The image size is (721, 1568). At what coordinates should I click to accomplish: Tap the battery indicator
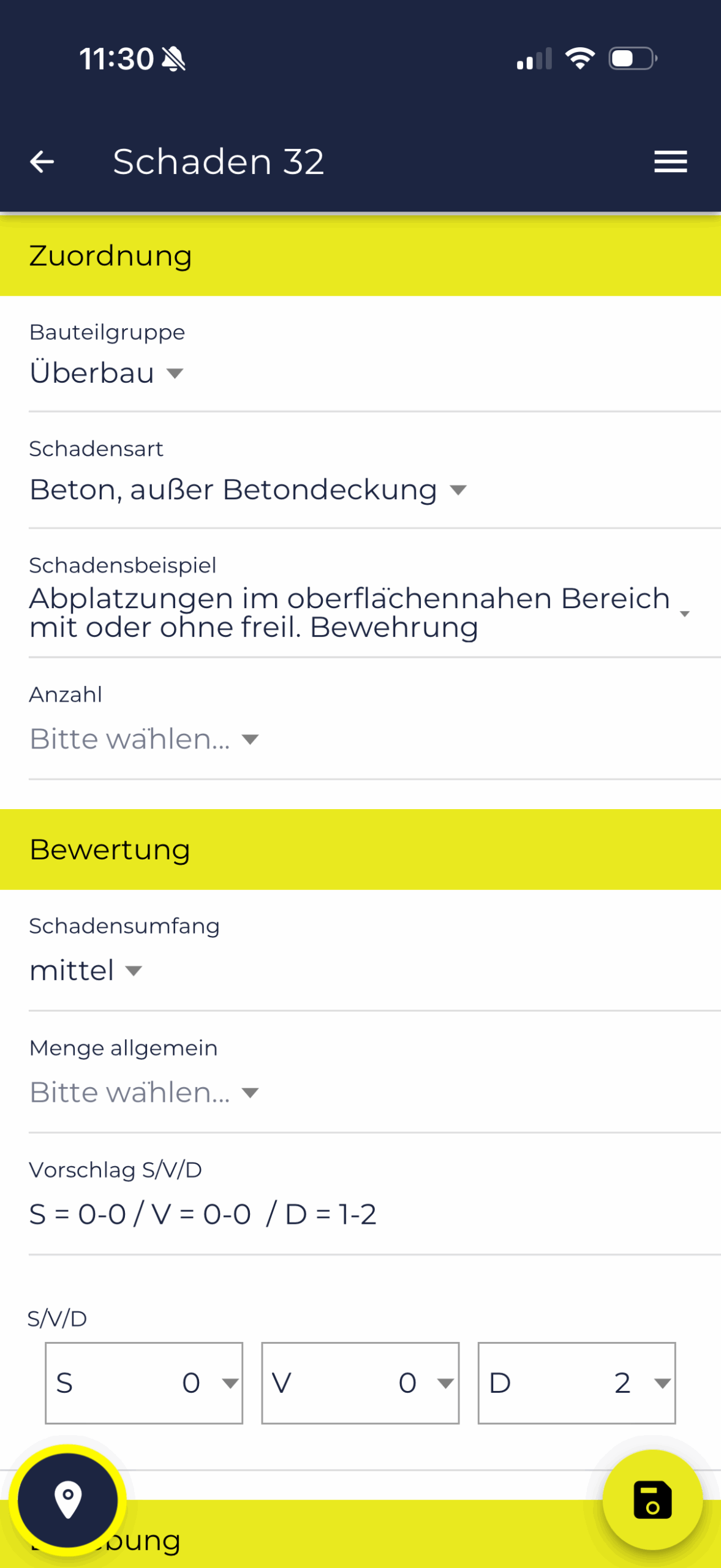coord(632,58)
